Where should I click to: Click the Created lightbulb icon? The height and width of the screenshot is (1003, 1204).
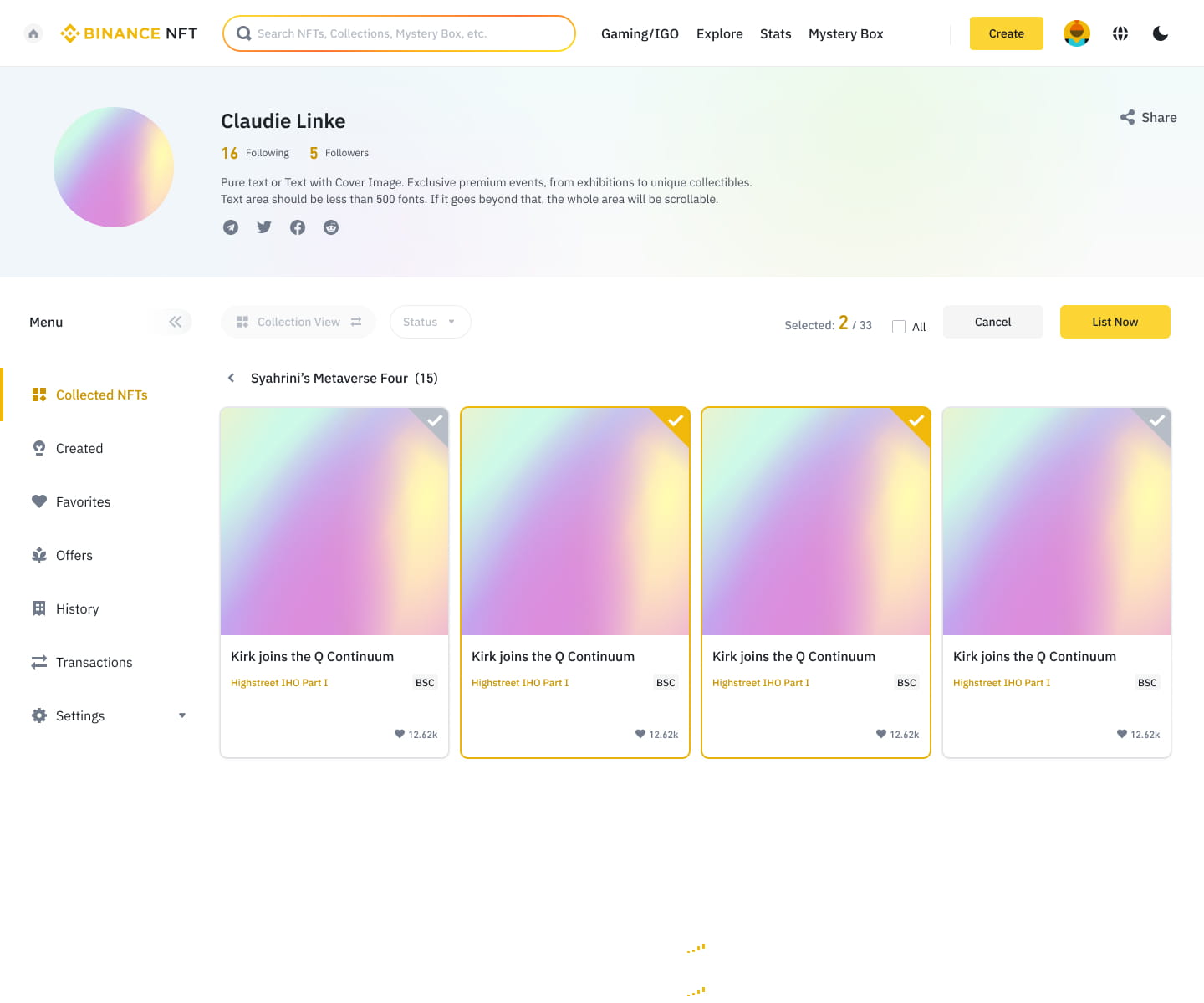[39, 448]
